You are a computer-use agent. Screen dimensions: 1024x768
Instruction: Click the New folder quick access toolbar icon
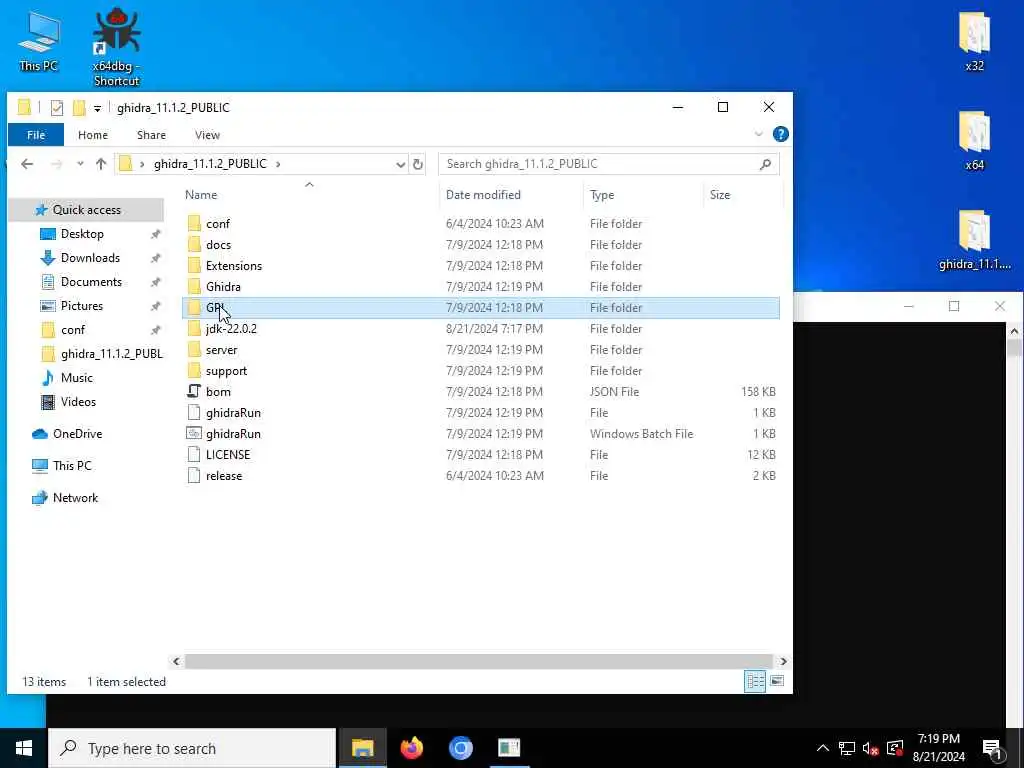(x=79, y=108)
